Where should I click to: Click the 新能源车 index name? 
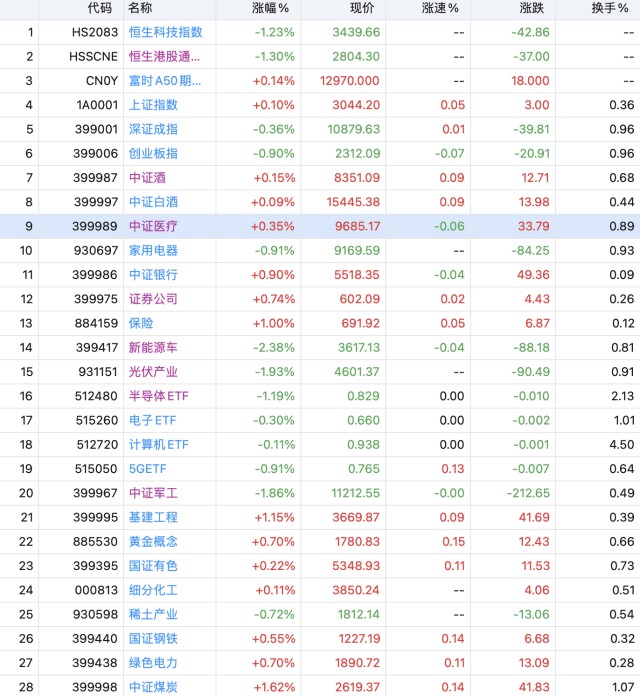[x=153, y=348]
